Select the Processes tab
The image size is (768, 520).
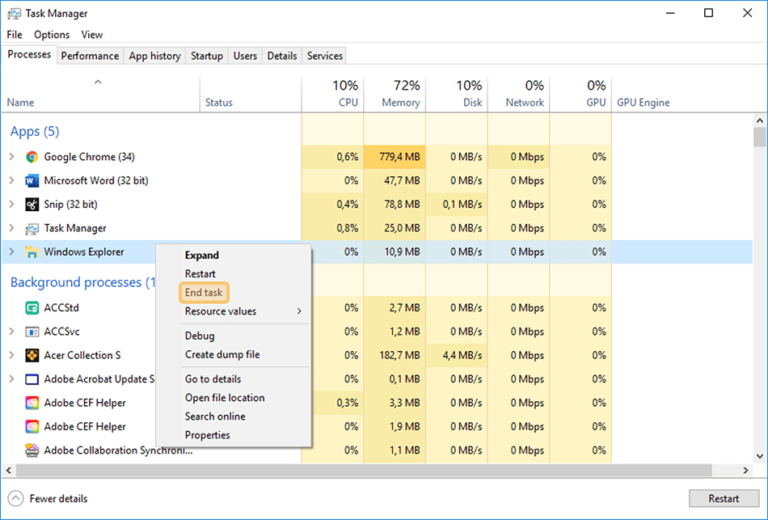[29, 54]
